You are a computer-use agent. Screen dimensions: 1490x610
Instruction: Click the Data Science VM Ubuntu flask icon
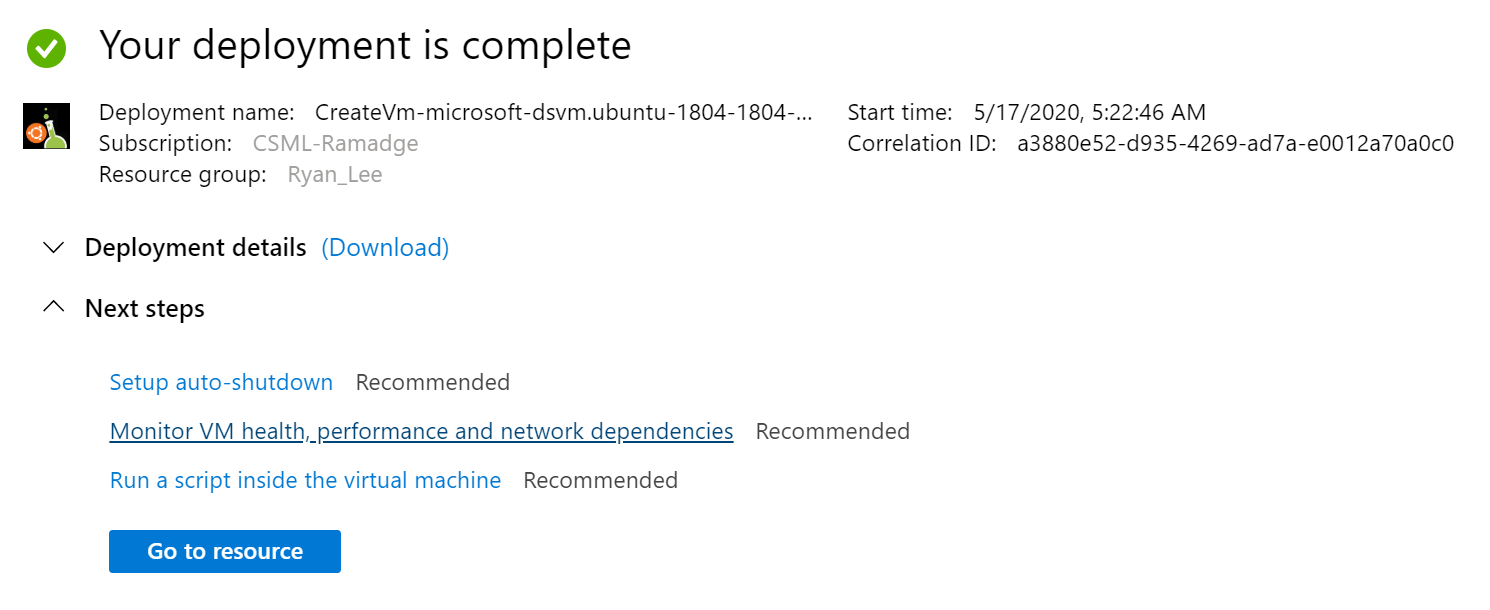pyautogui.click(x=46, y=126)
